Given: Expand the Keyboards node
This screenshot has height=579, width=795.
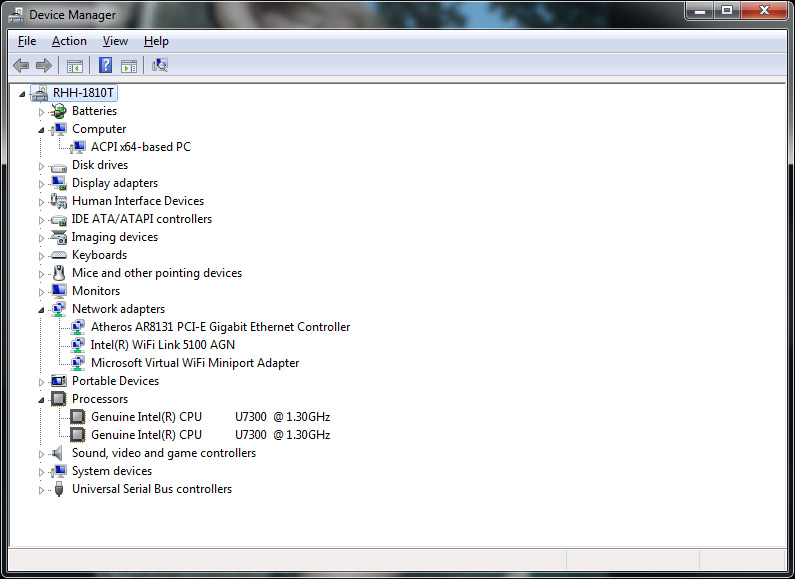Looking at the screenshot, I should 42,256.
